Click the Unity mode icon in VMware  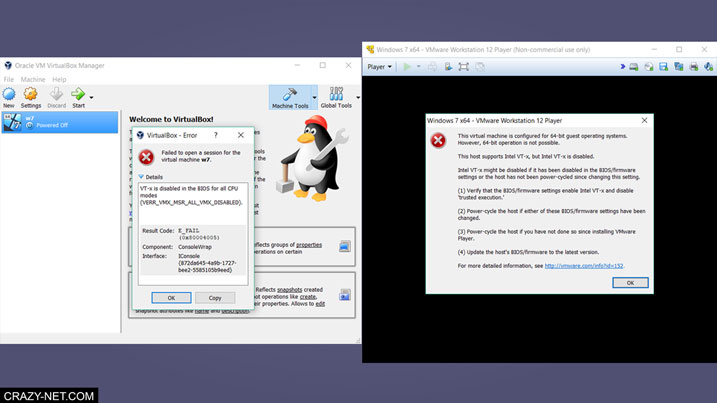480,67
